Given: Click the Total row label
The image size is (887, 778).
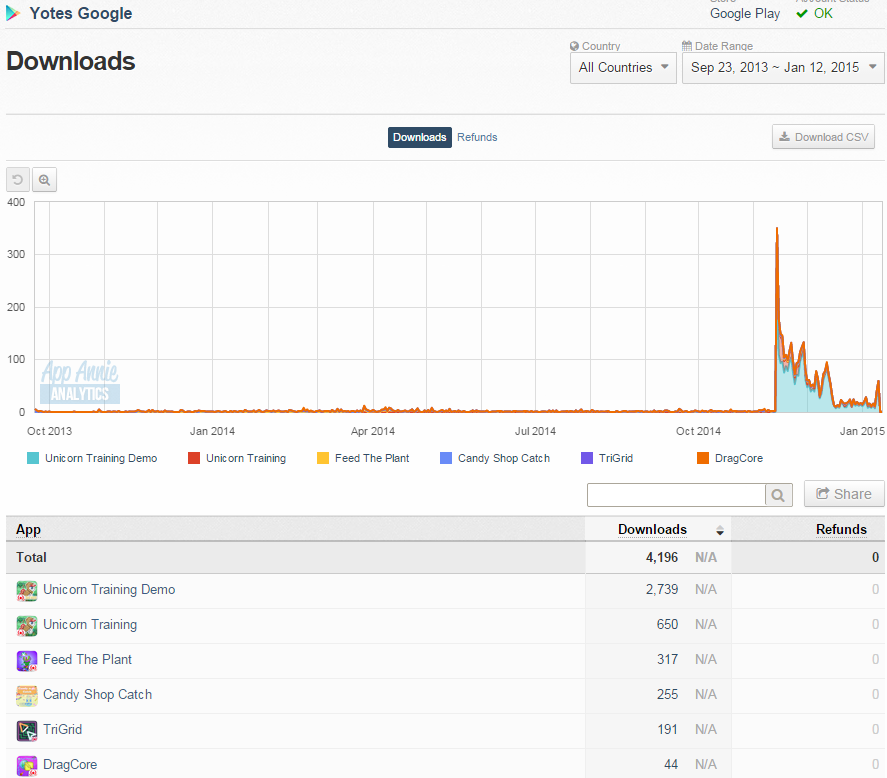Looking at the screenshot, I should click(x=31, y=558).
